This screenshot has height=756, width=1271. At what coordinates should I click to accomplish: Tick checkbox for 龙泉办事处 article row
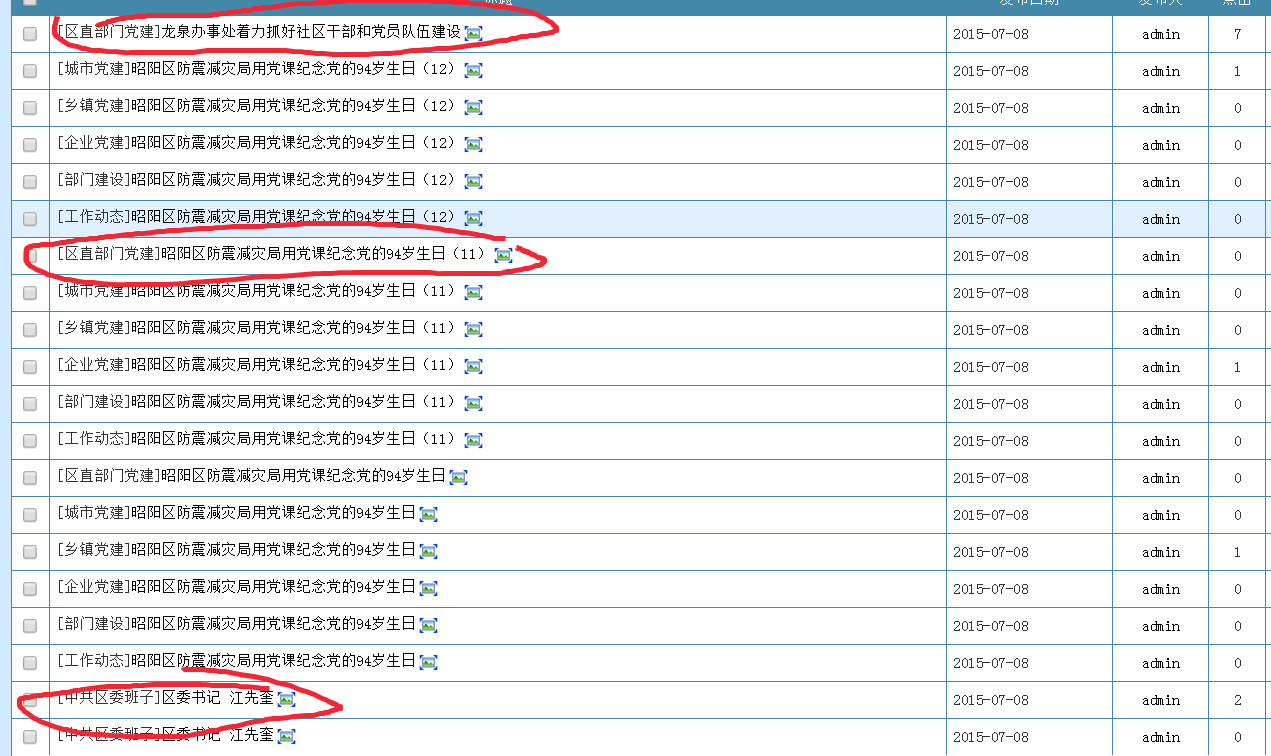click(30, 34)
